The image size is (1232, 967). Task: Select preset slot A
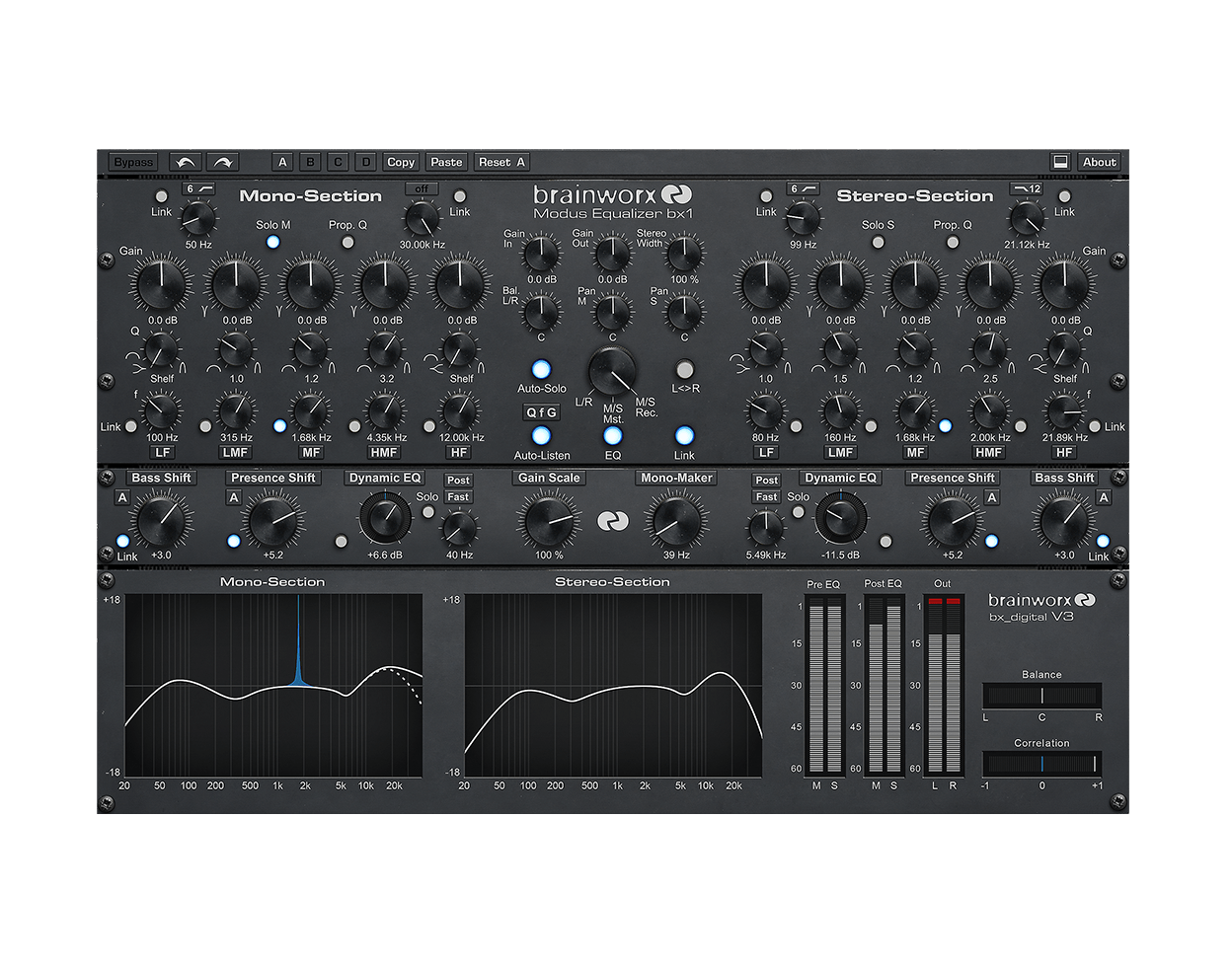282,162
